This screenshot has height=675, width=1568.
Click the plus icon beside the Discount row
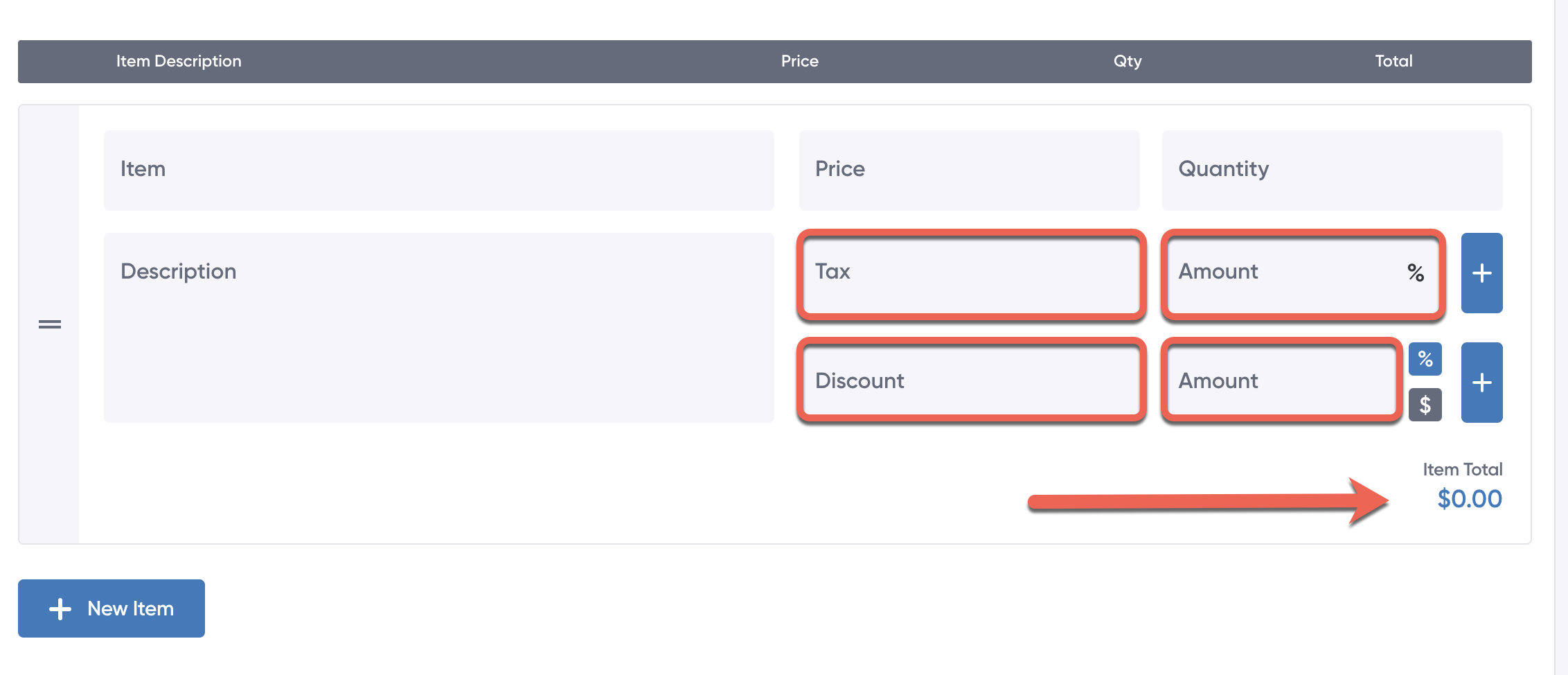click(1481, 382)
